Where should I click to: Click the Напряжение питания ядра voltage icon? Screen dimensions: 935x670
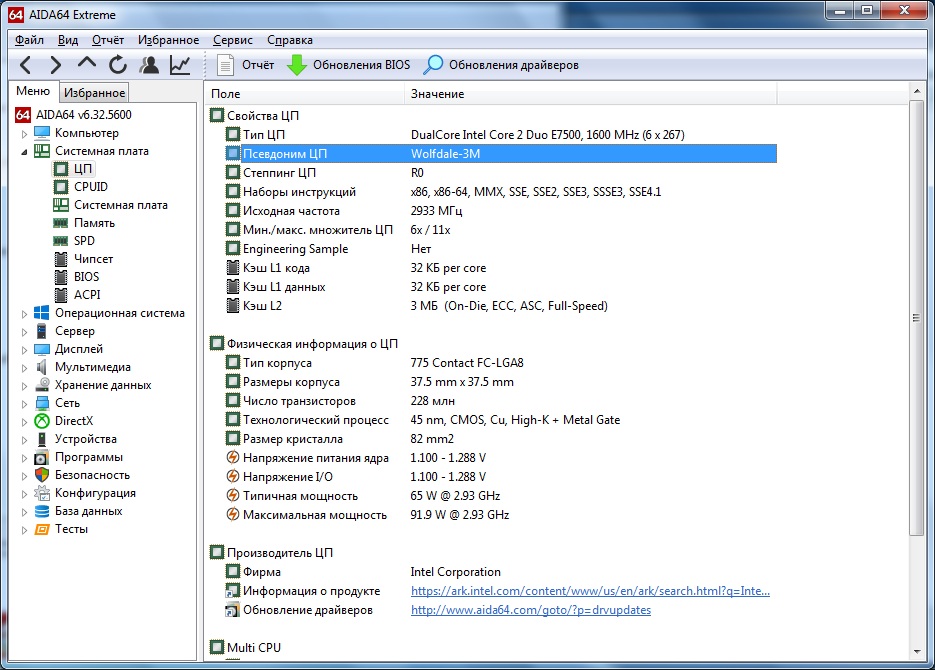pyautogui.click(x=233, y=458)
